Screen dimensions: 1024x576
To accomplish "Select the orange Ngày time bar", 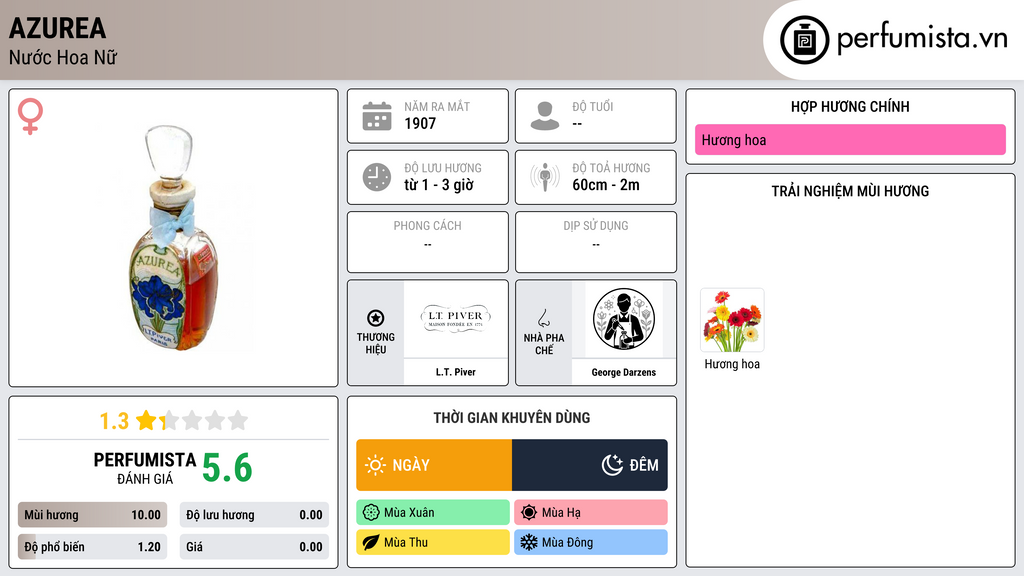I will click(434, 465).
